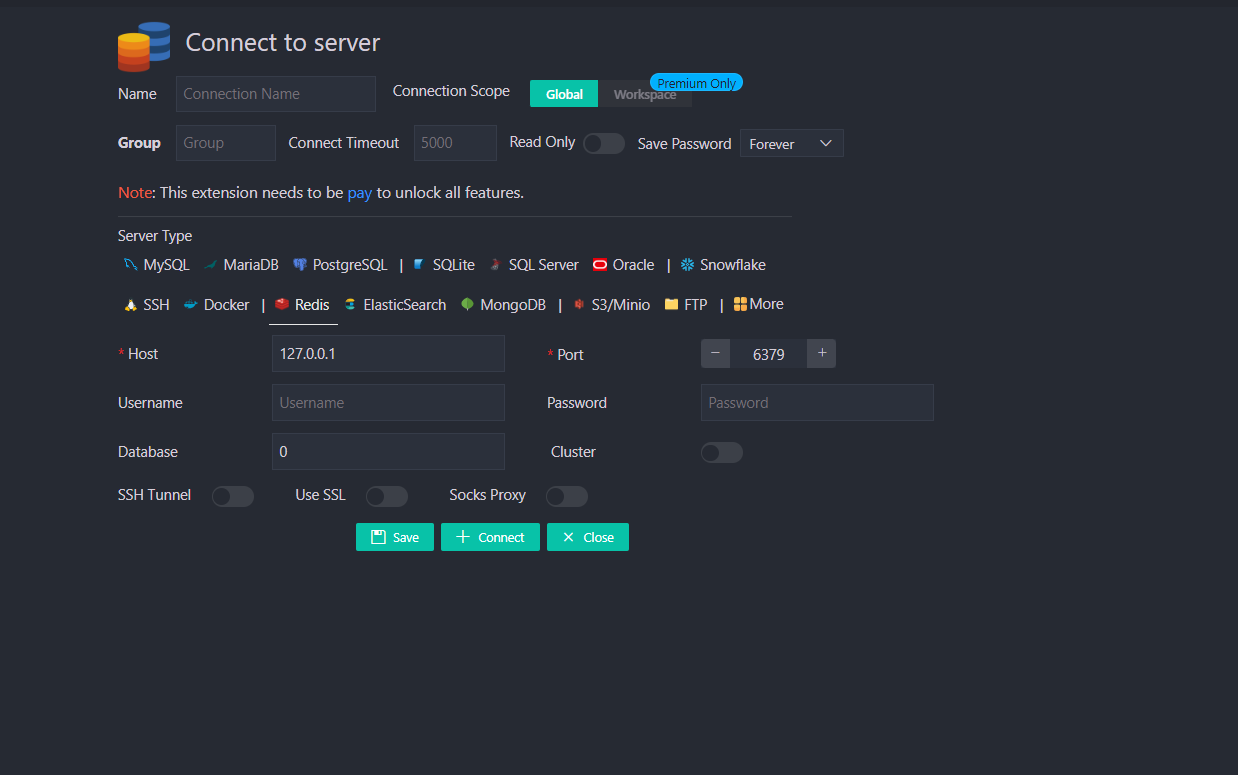Choose Oracle label server type
This screenshot has width=1238, height=775.
pyautogui.click(x=634, y=265)
